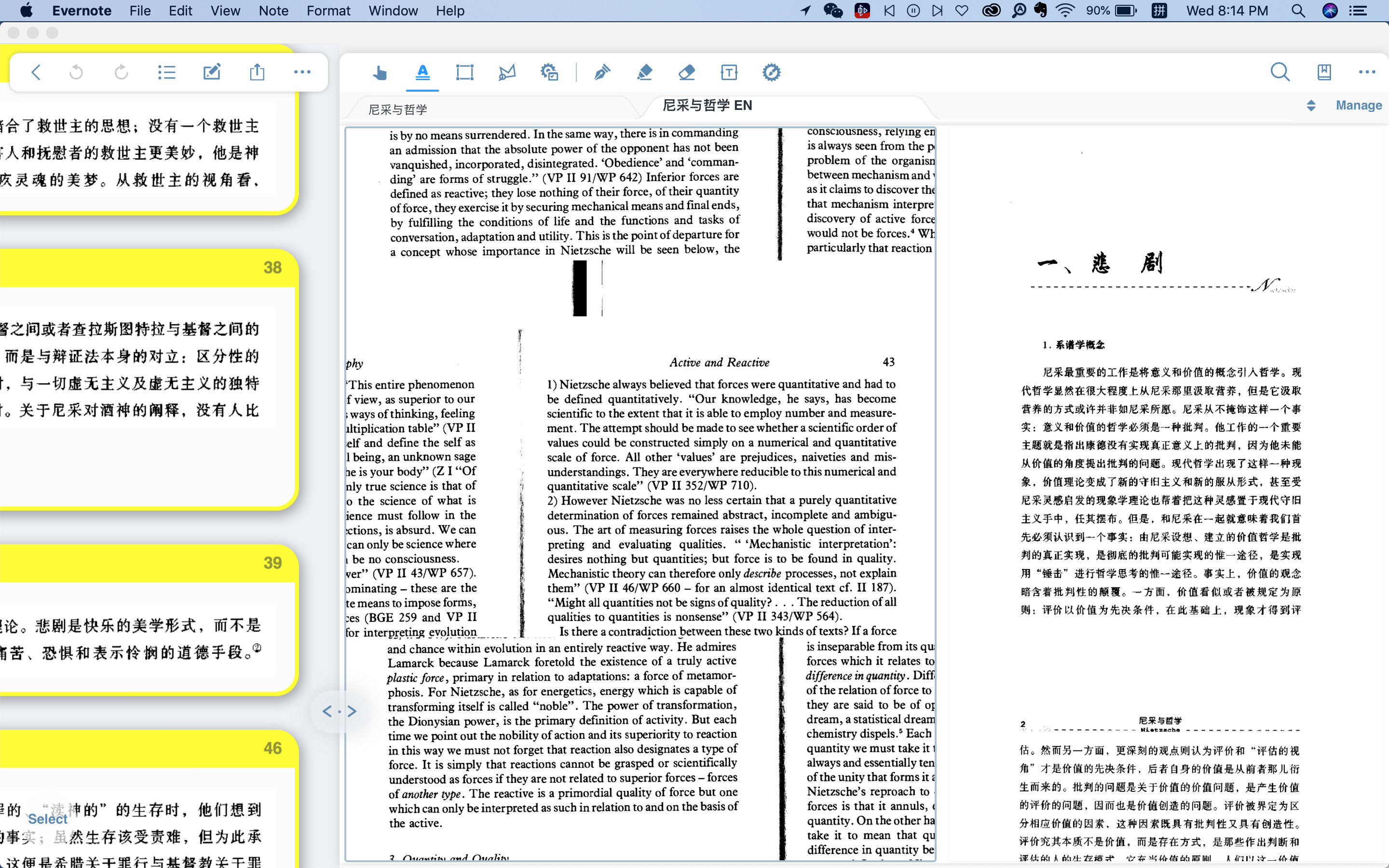This screenshot has height=868, width=1389.
Task: Click the redo arrow icon
Action: pyautogui.click(x=121, y=72)
